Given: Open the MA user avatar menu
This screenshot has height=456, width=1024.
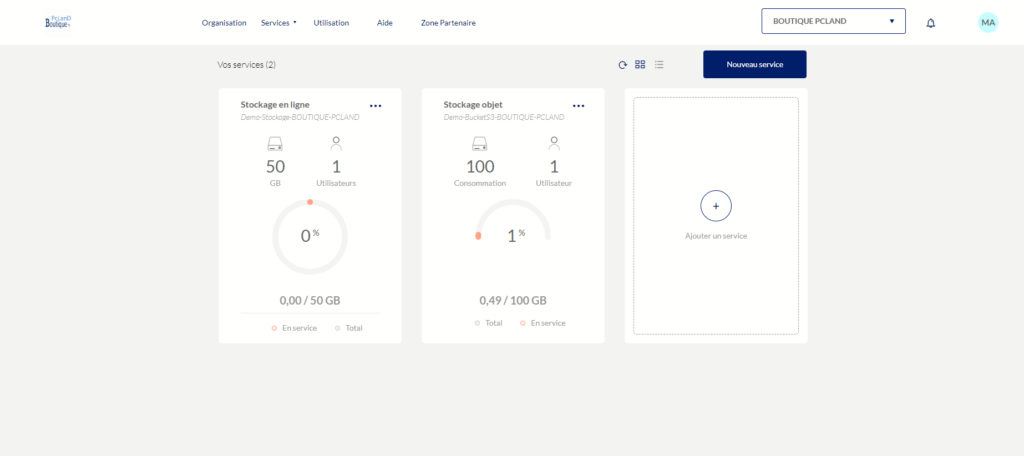Looking at the screenshot, I should click(x=988, y=22).
